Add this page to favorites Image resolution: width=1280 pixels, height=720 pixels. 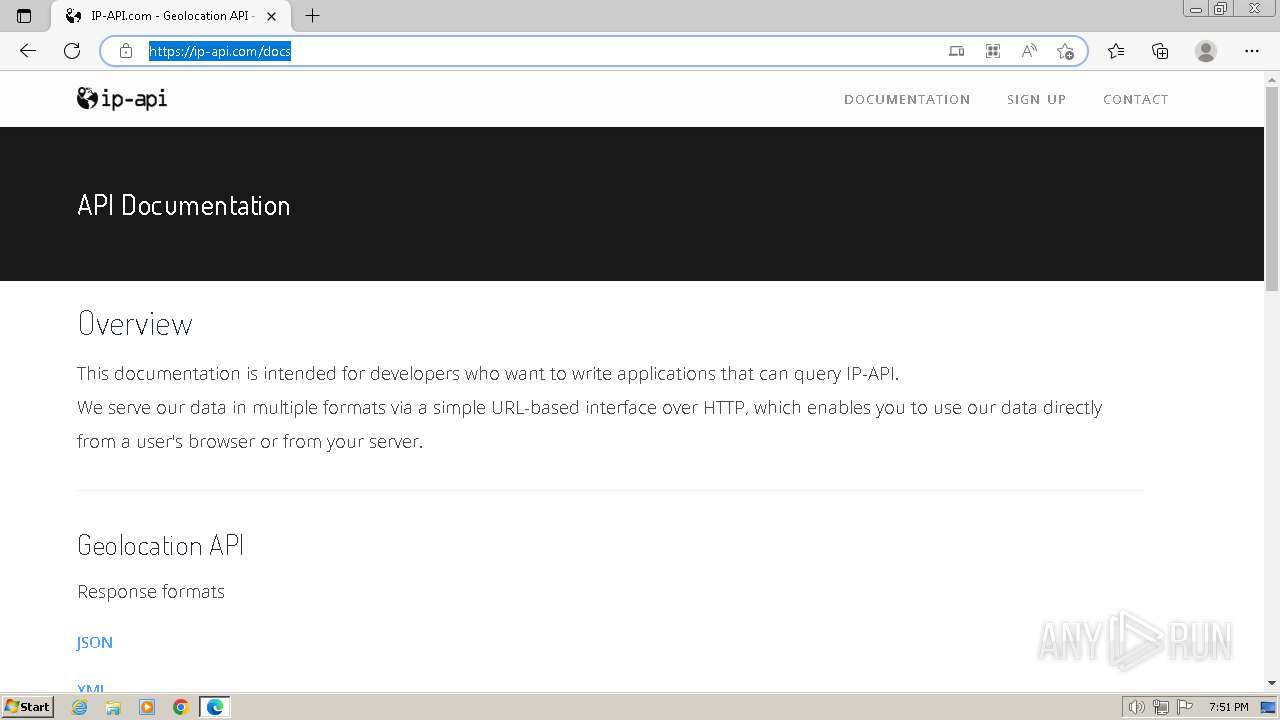click(1065, 51)
